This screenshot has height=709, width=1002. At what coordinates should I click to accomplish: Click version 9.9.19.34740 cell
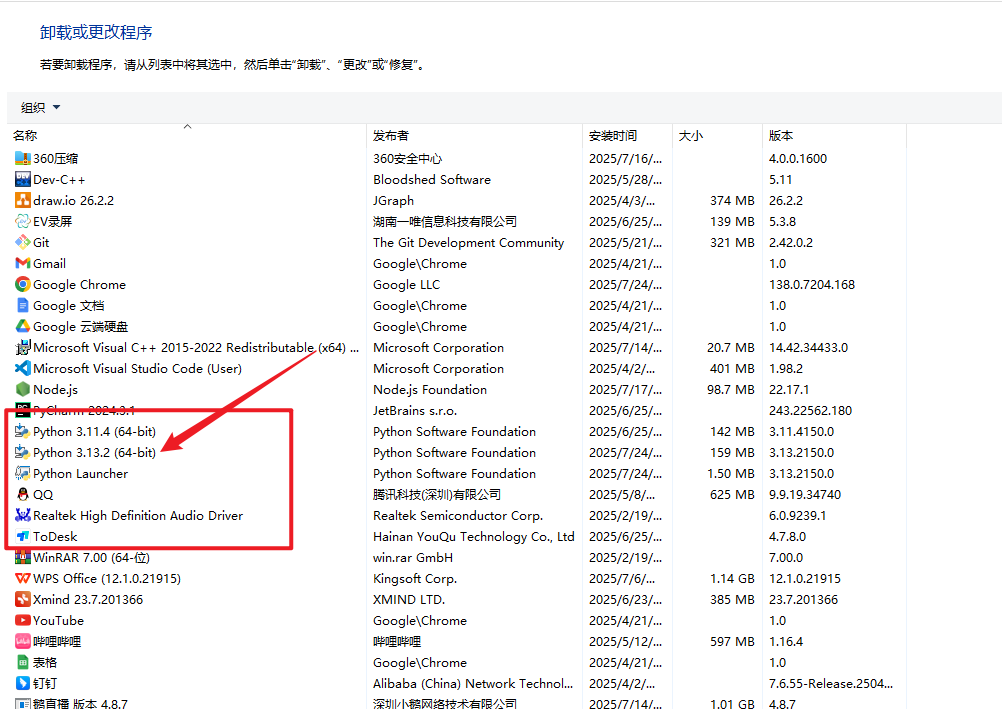(805, 494)
